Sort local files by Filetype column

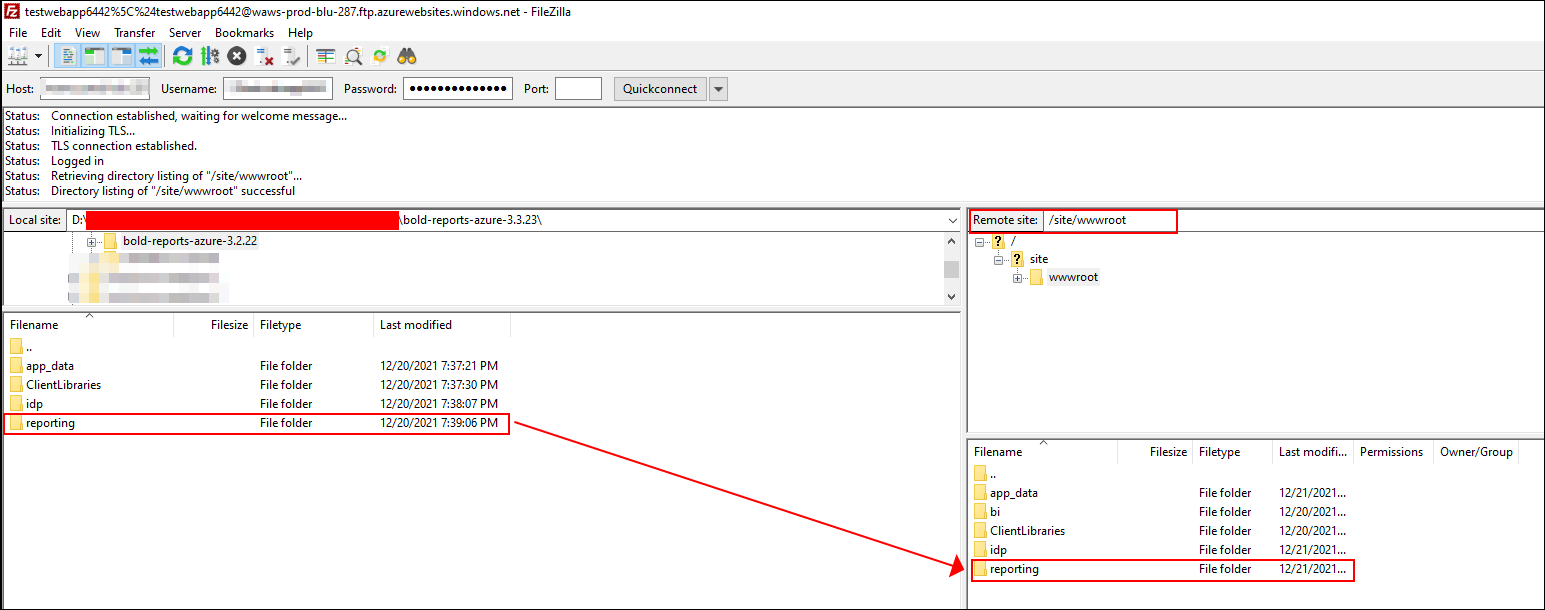[x=313, y=325]
